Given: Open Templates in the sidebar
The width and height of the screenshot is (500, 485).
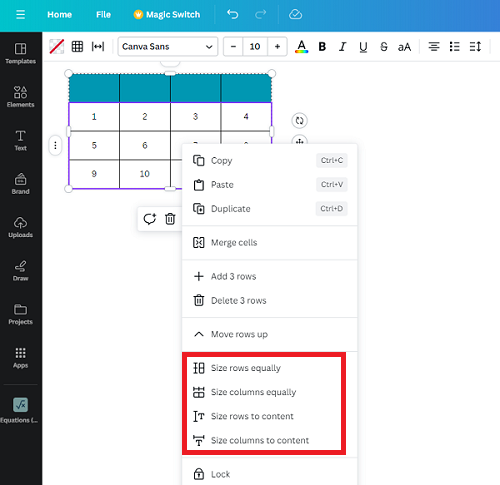Looking at the screenshot, I should (20, 53).
